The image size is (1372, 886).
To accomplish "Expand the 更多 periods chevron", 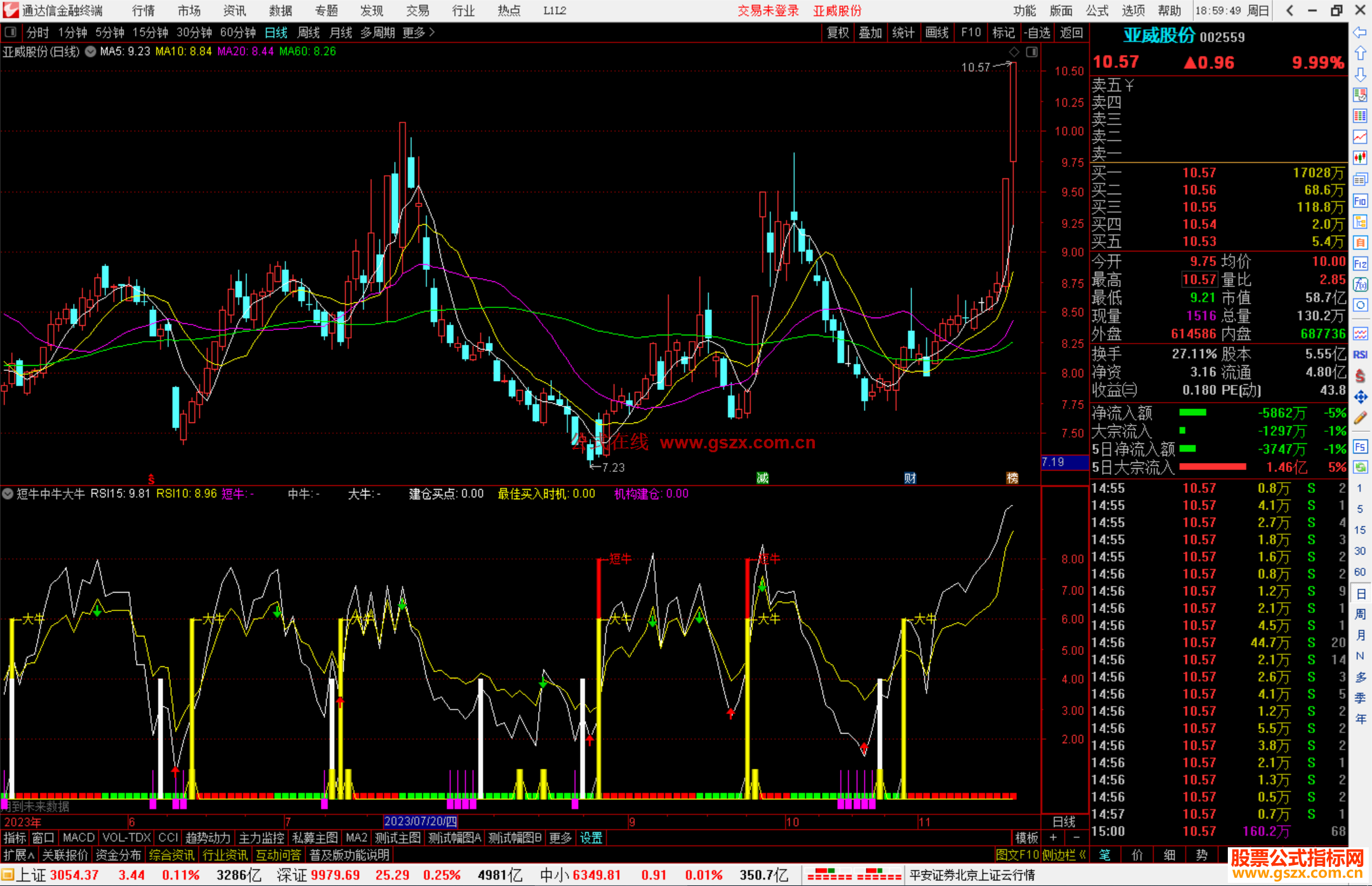I will pos(432,32).
